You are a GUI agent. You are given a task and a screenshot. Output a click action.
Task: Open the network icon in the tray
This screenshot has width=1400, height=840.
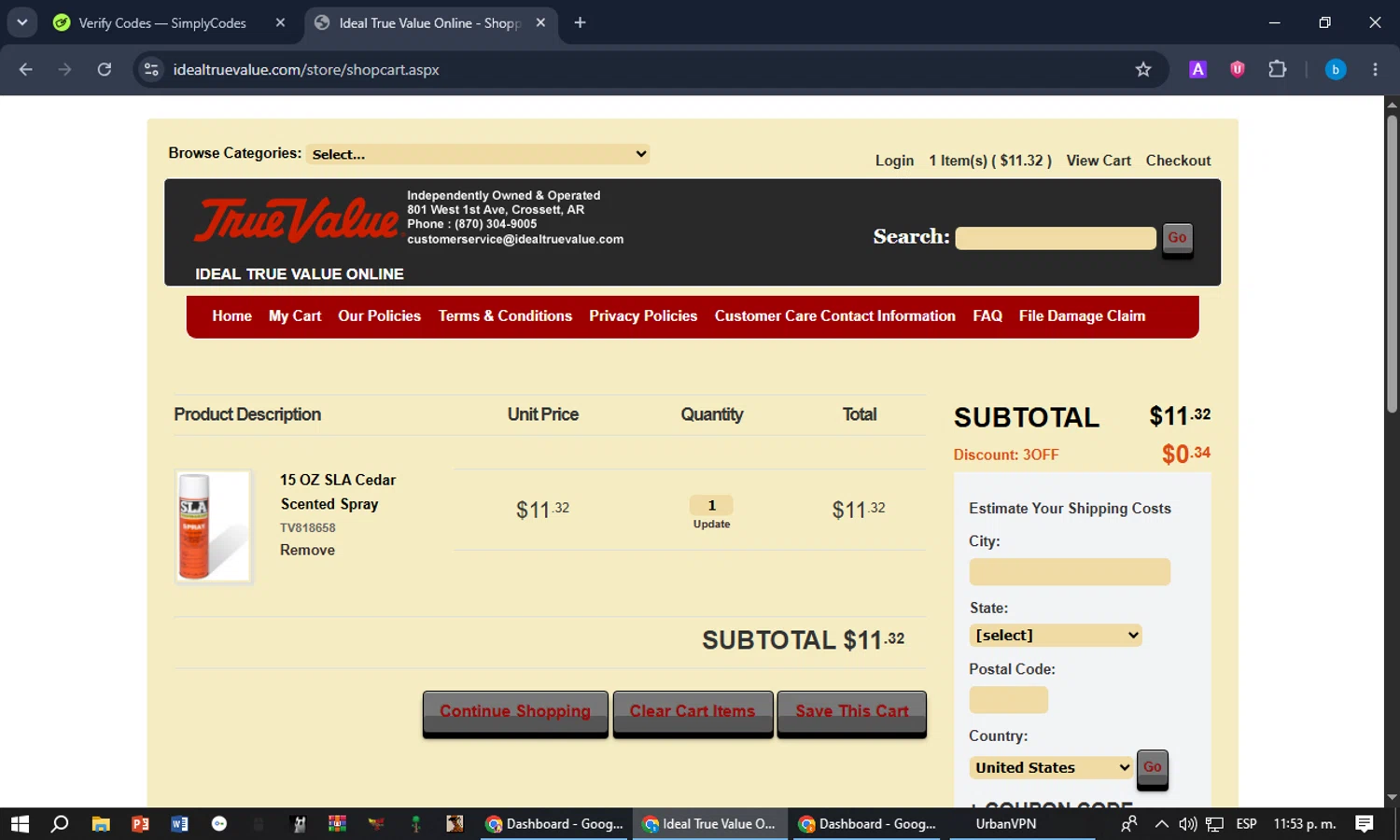point(1214,824)
